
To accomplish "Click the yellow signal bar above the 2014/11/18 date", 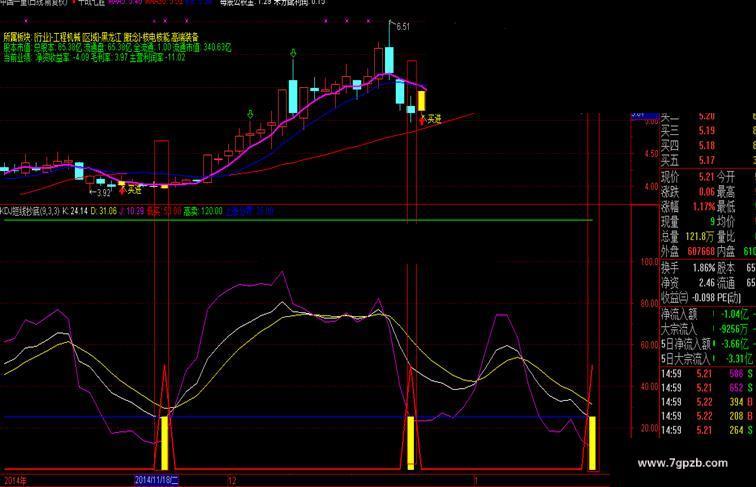I will [x=164, y=443].
